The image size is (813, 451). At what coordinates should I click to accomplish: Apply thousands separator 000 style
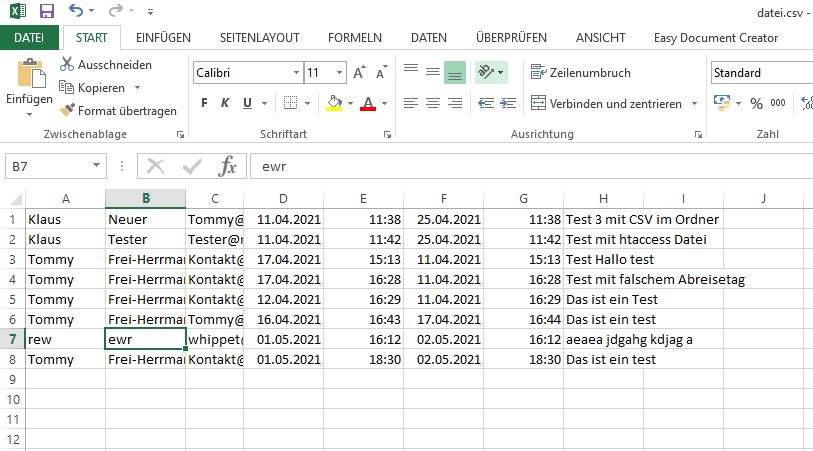[778, 103]
